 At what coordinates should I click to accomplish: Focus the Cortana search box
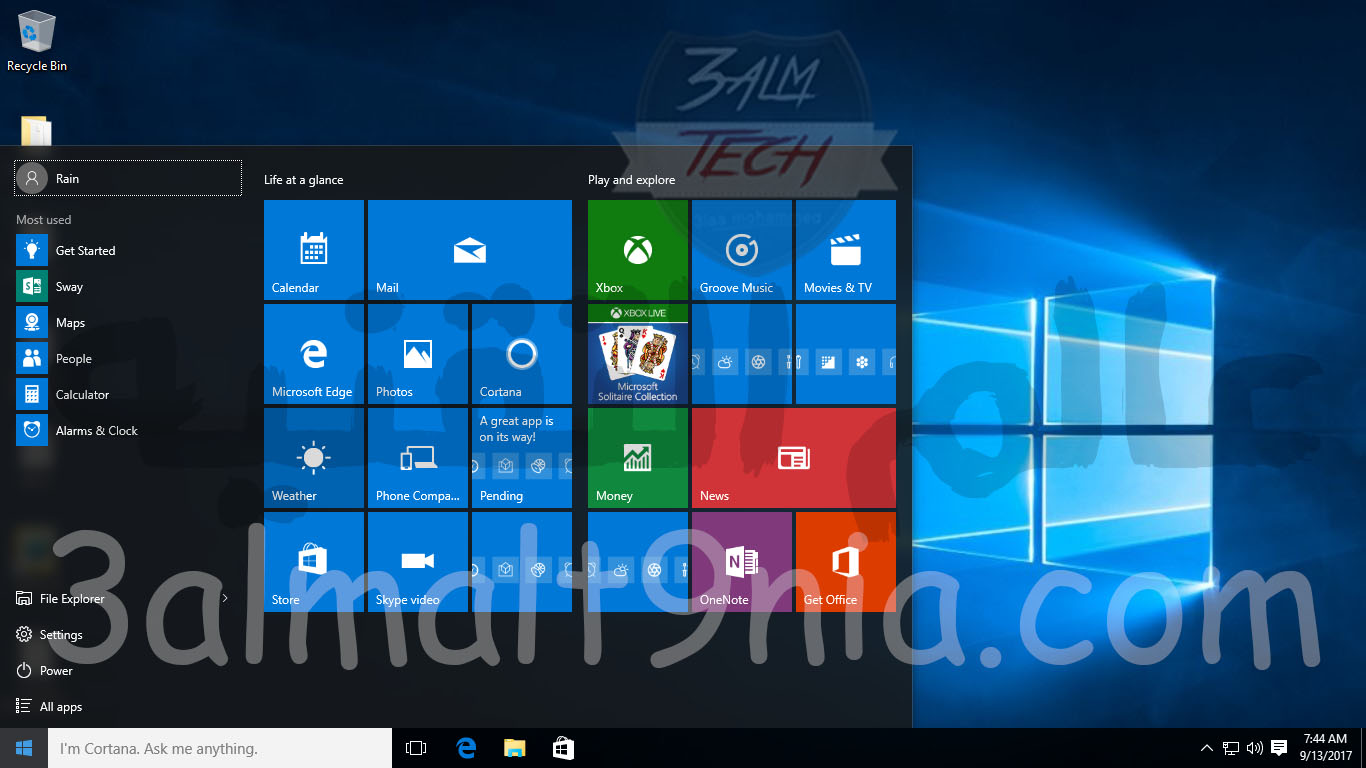point(220,748)
